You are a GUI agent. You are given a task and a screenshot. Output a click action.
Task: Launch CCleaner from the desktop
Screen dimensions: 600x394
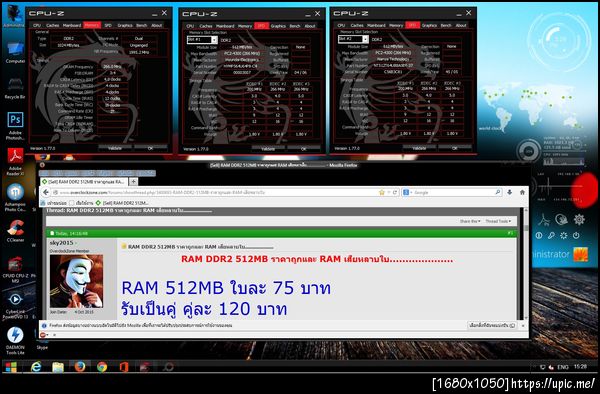tap(15, 231)
